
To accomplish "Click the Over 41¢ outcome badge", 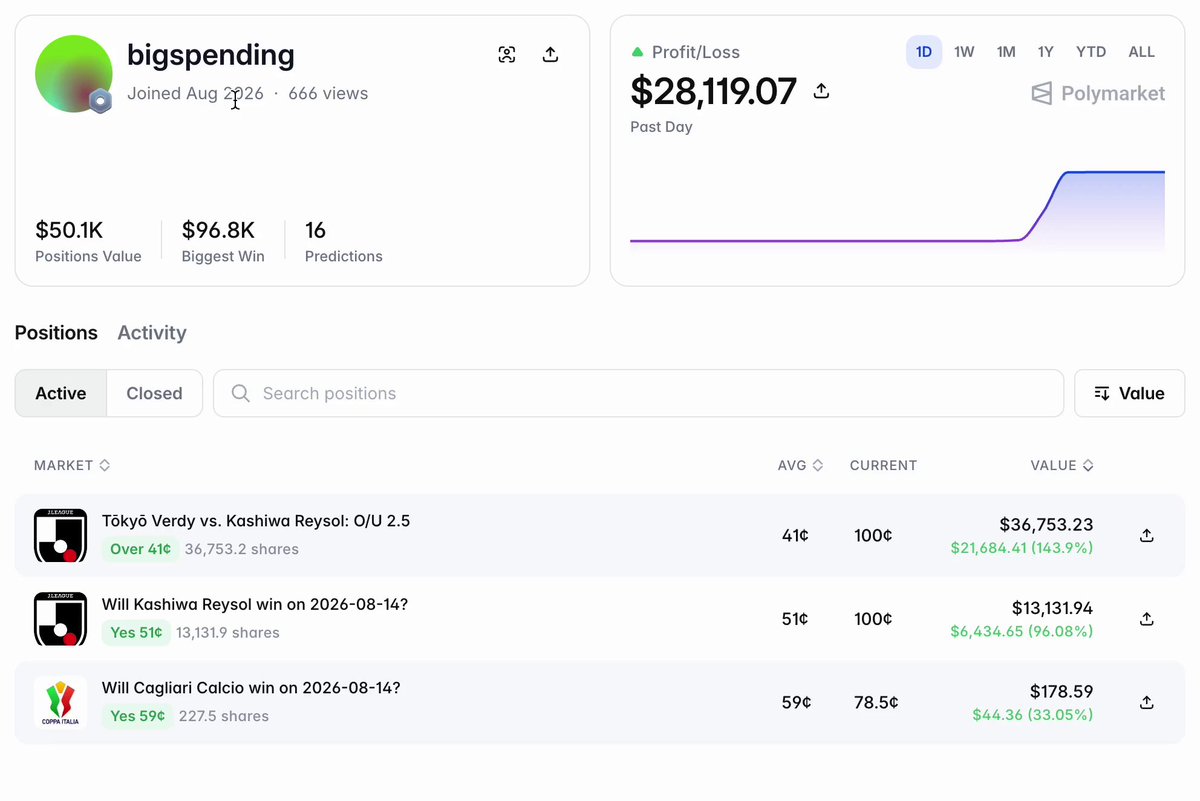I will pos(141,549).
